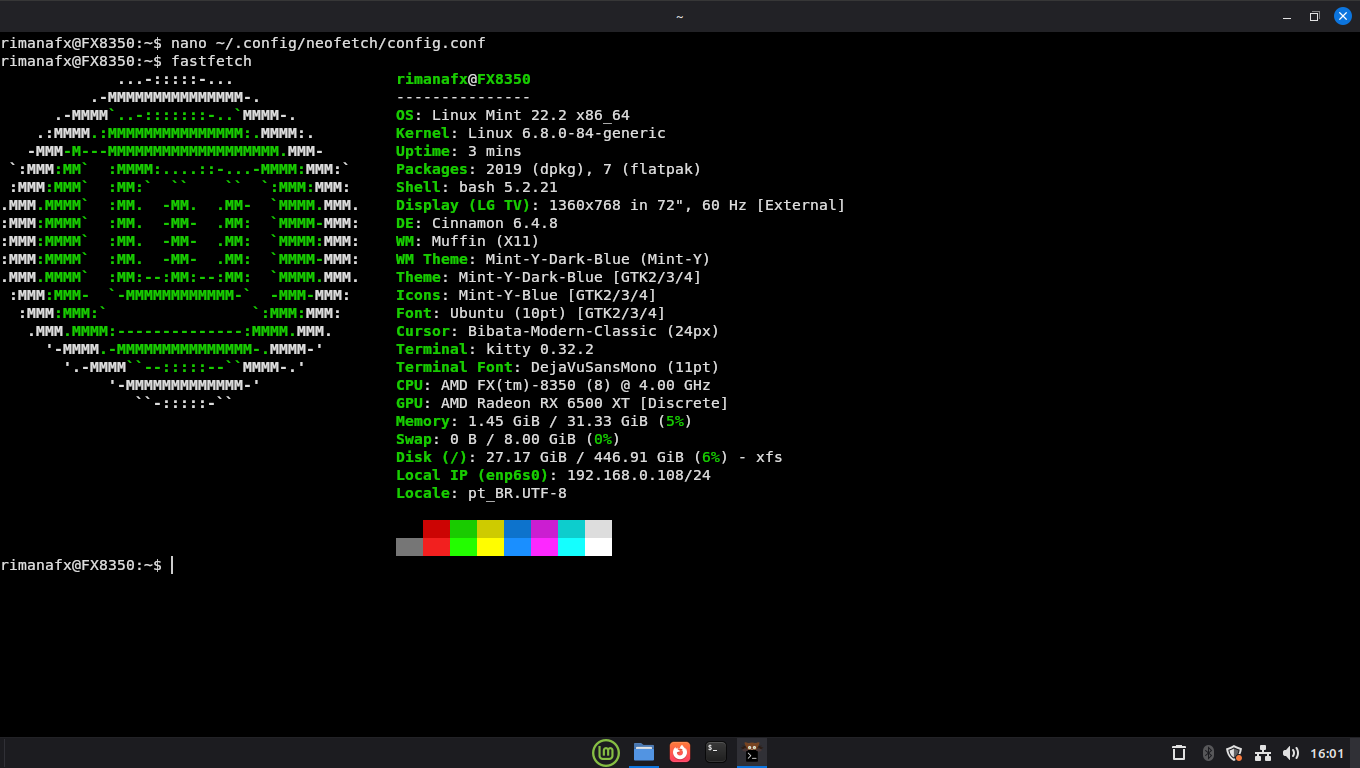Open the calendar from the 16:01 clock

pos(1327,753)
